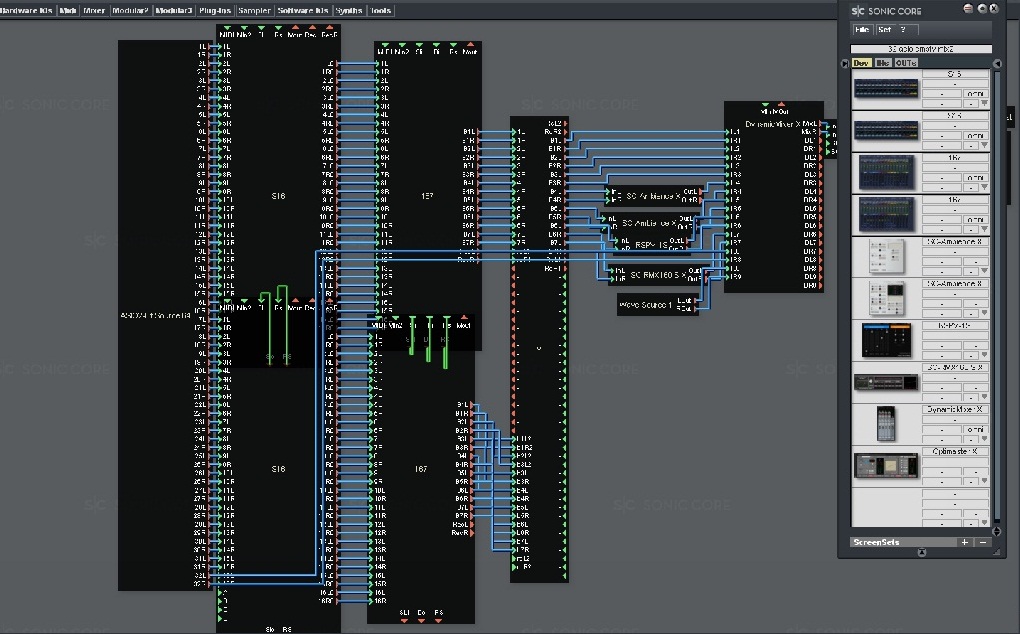Click the File button in Sonic Core panel
Viewport: 1020px width, 634px height.
[862, 29]
